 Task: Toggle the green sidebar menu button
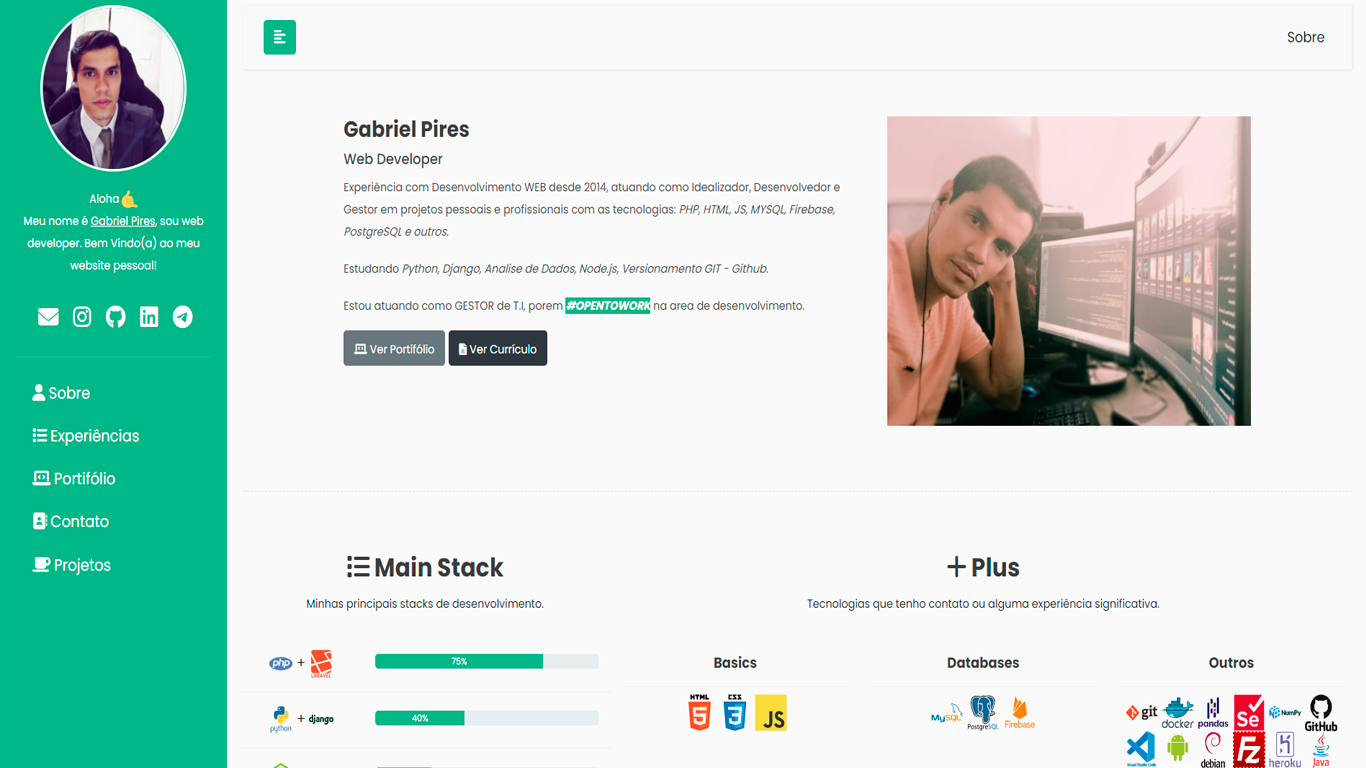pyautogui.click(x=280, y=37)
